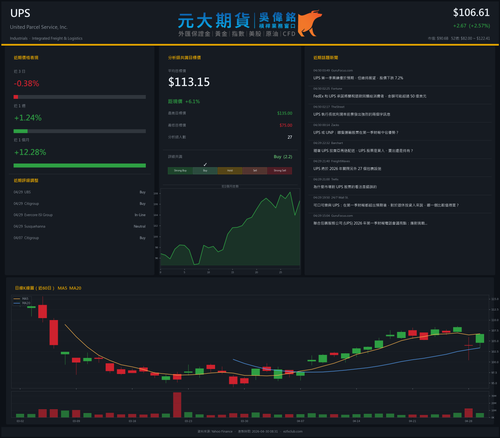
Task: Open the FreightWaves UPS 2026 headline
Action: point(347,169)
